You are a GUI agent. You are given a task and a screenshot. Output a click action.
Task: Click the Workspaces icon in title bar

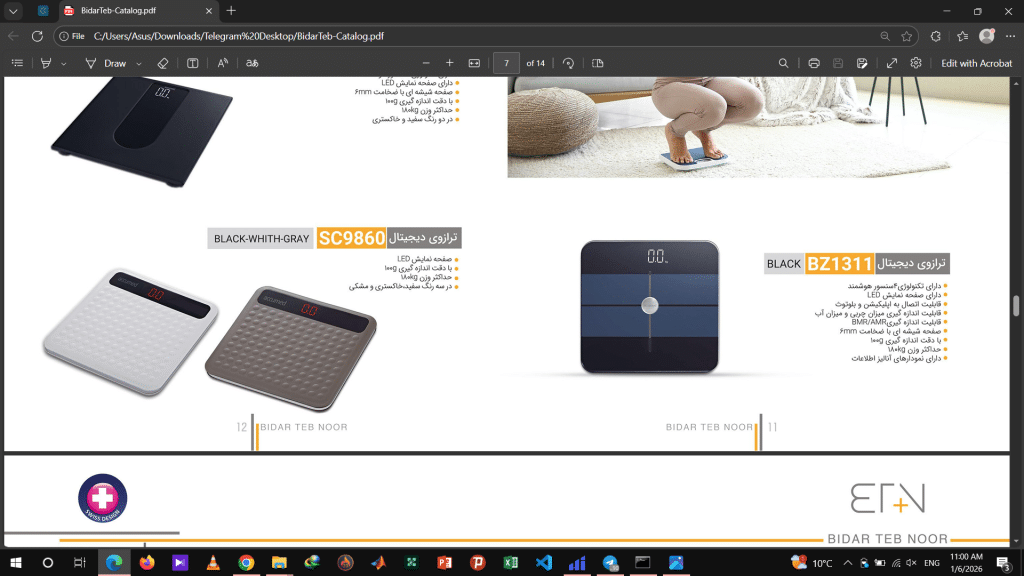tap(43, 11)
